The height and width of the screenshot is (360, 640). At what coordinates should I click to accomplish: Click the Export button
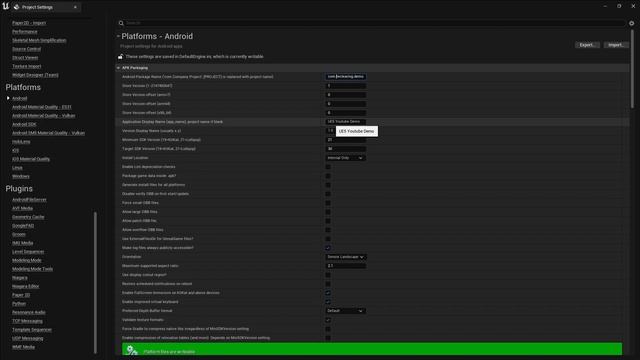(587, 45)
